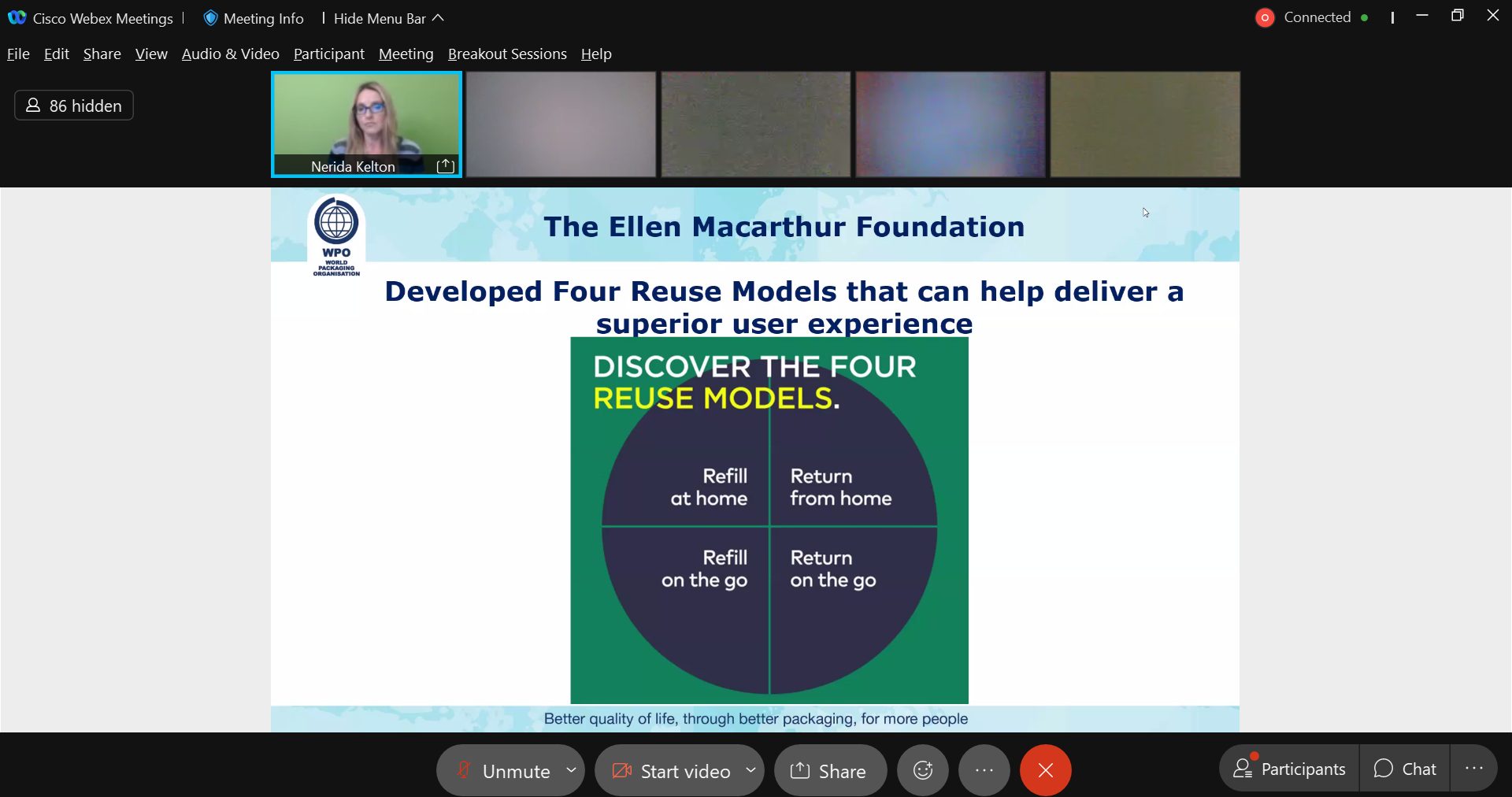Open the Breakout Sessions menu

pyautogui.click(x=507, y=54)
